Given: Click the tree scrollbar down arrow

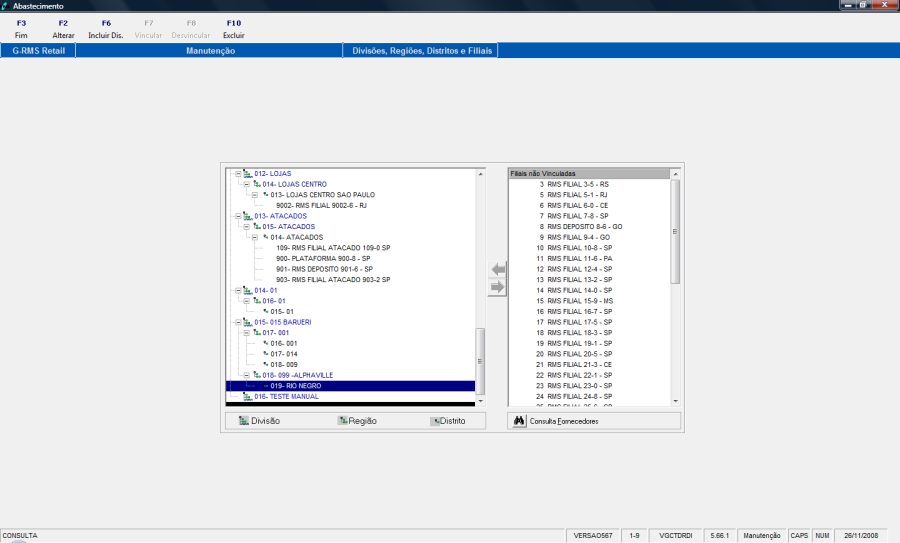Looking at the screenshot, I should [x=481, y=401].
